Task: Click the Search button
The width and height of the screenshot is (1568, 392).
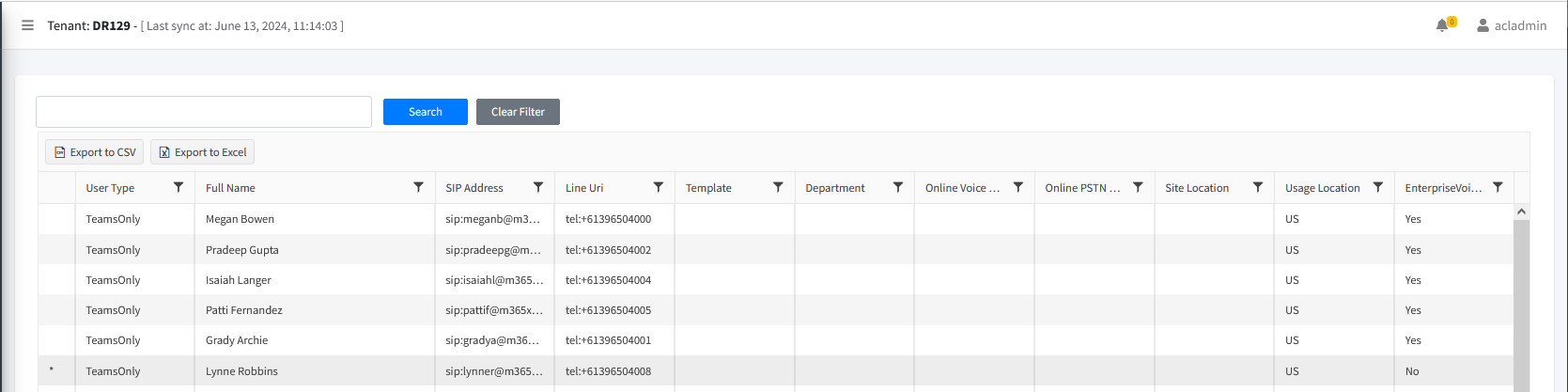Action: pos(425,112)
